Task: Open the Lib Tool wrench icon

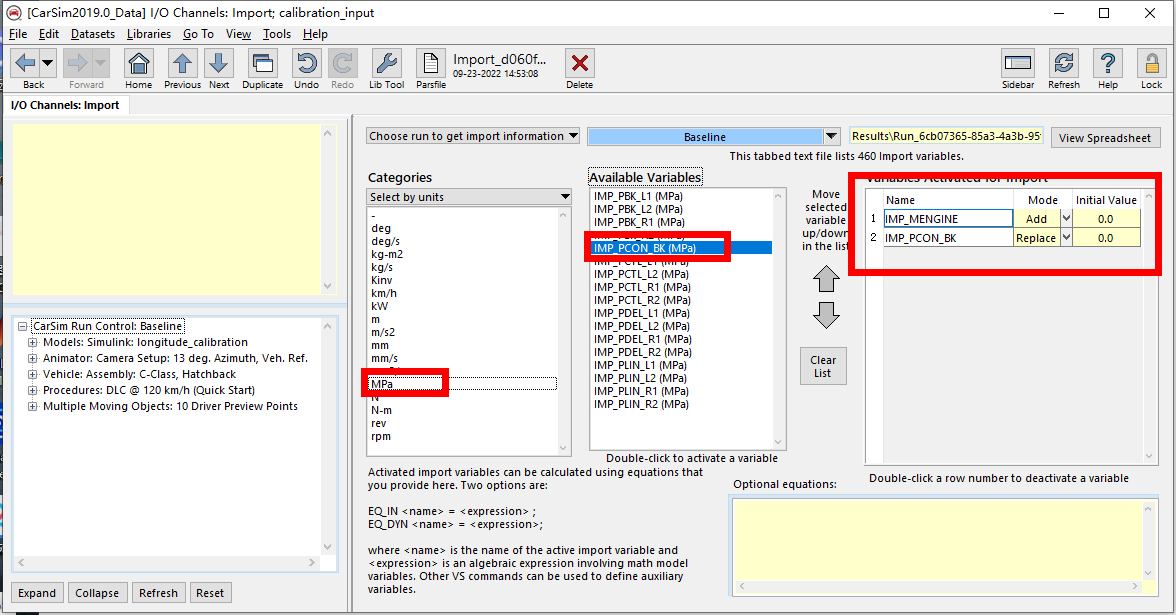Action: (386, 64)
